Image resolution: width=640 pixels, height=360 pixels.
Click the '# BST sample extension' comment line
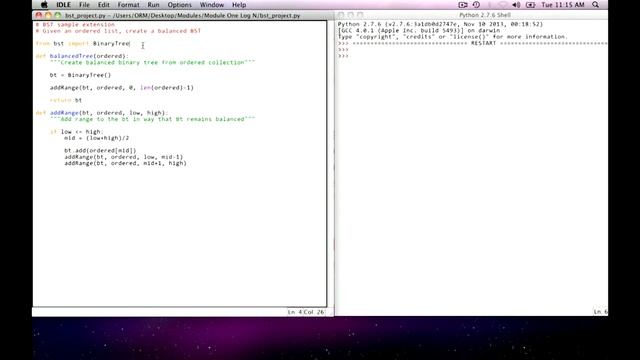tap(75, 24)
